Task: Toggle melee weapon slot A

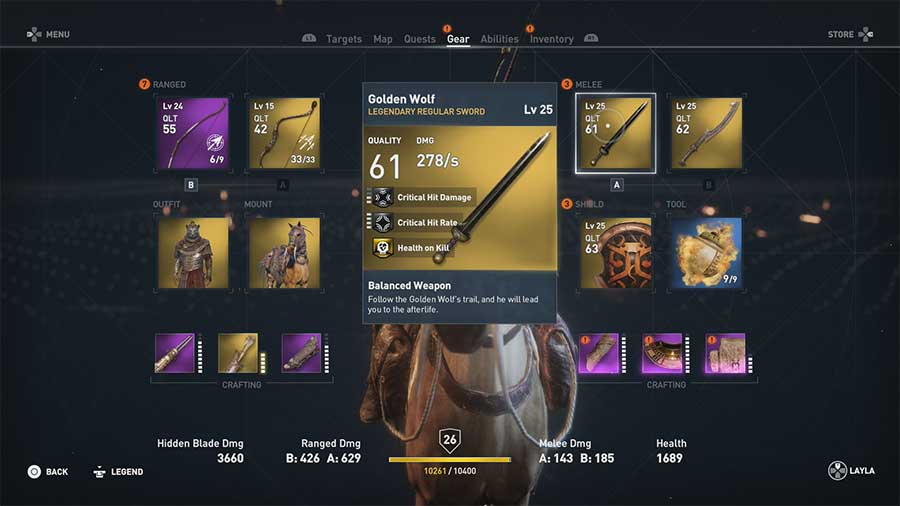Action: 616,185
